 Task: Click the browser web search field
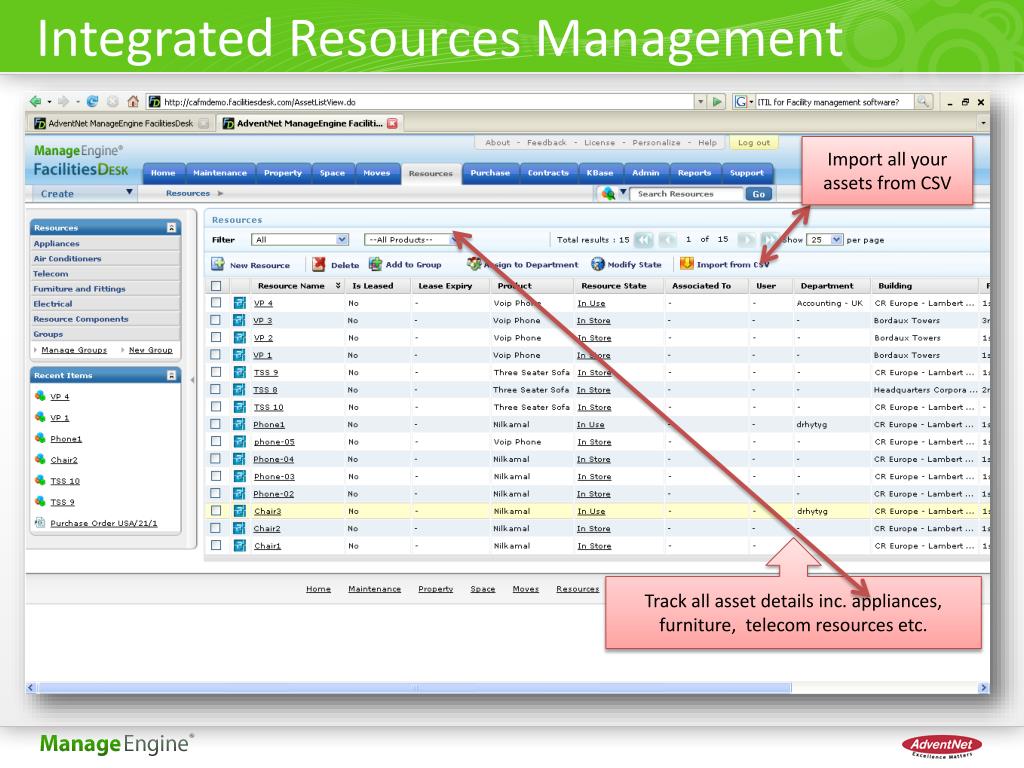(x=835, y=102)
